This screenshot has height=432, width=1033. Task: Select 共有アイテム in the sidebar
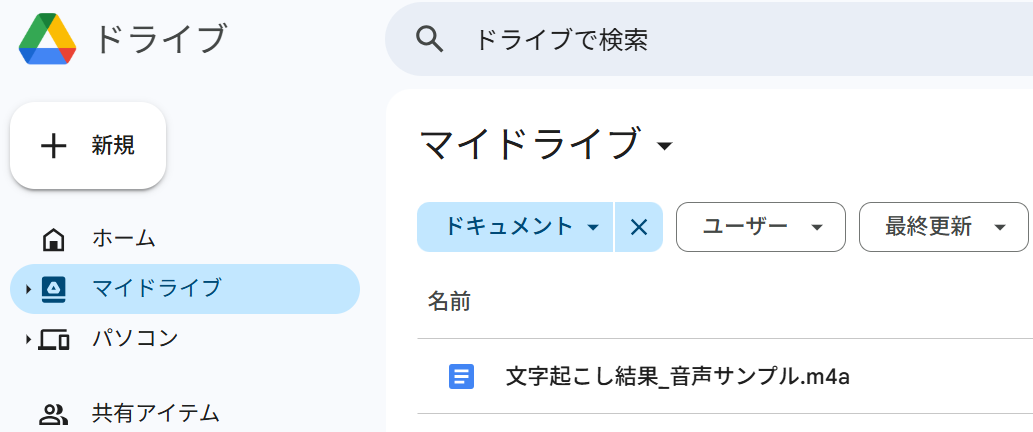155,412
